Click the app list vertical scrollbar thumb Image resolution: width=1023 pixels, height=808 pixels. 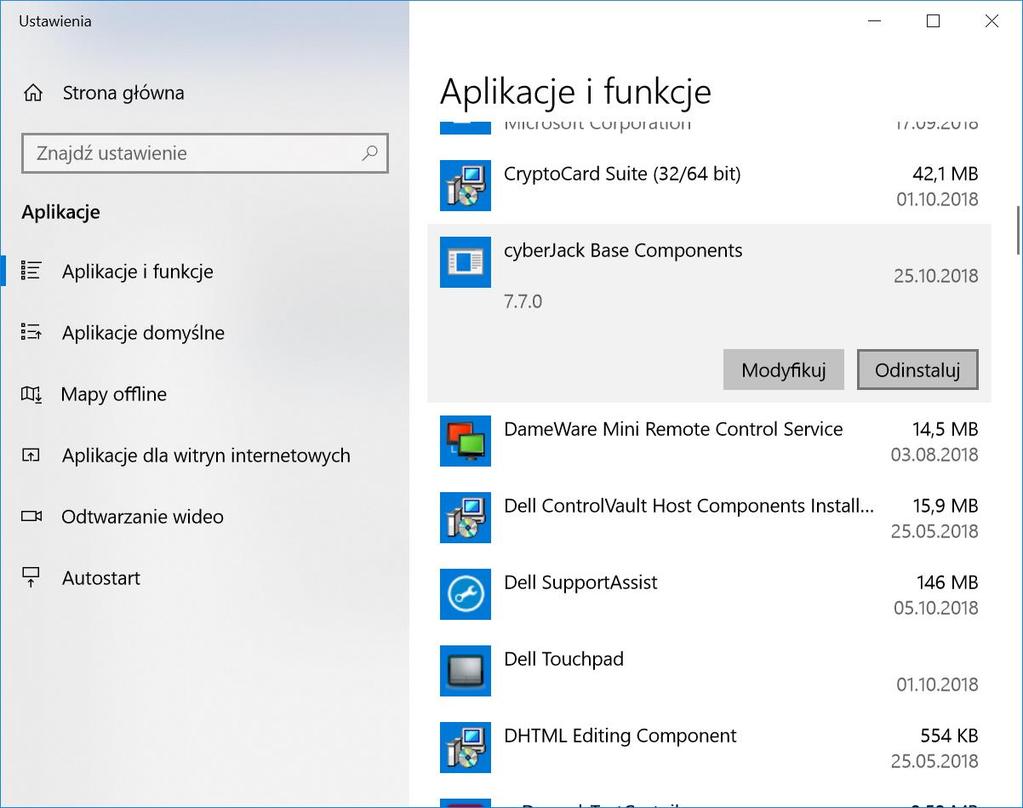pos(1018,230)
